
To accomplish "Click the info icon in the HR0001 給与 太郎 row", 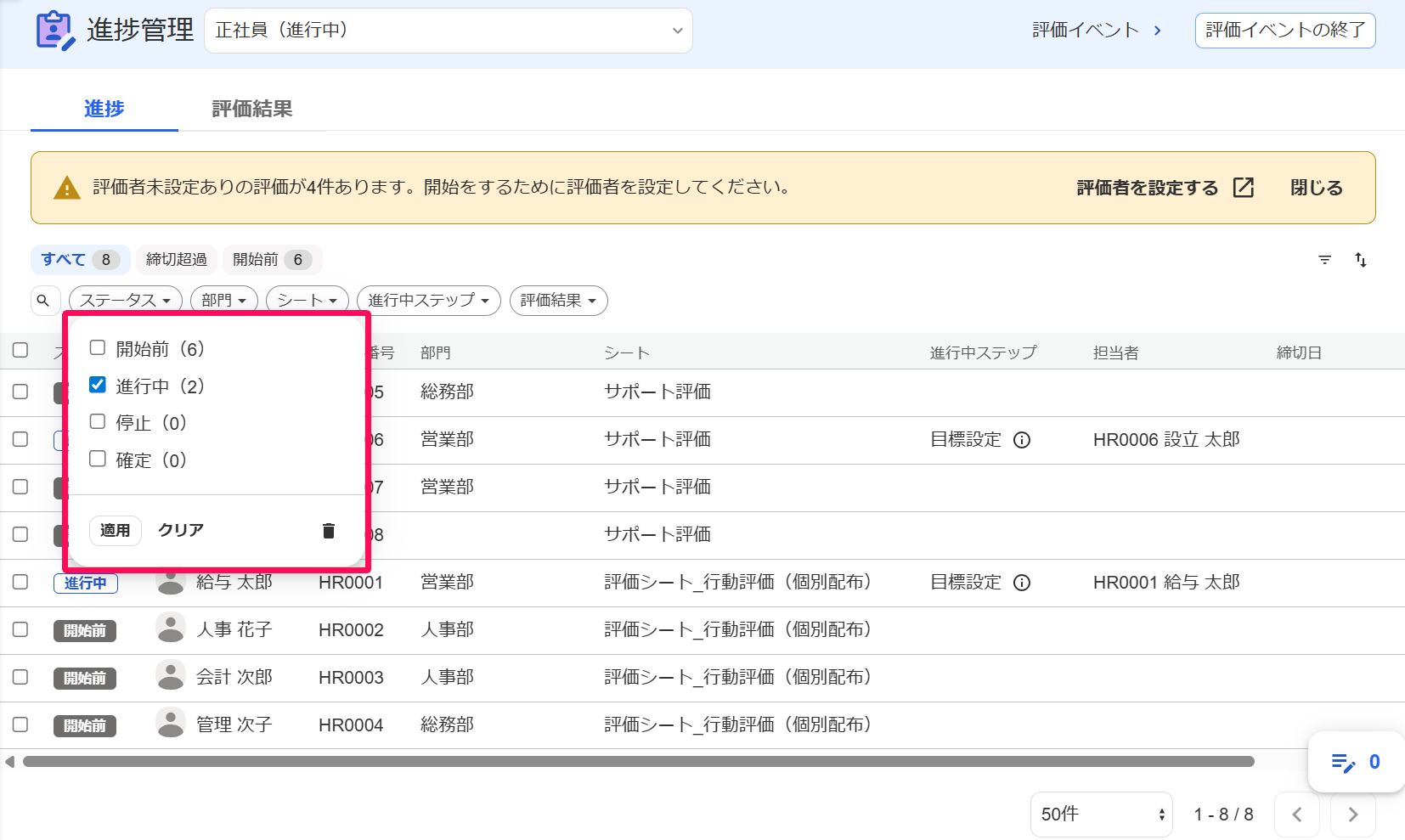I will pos(1022,583).
